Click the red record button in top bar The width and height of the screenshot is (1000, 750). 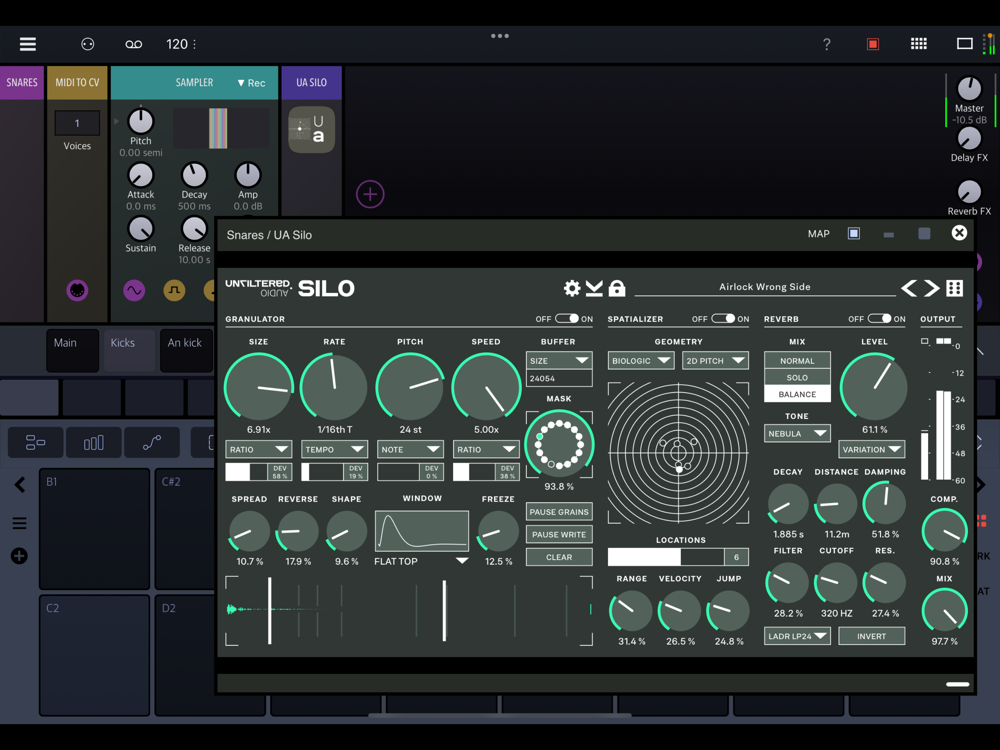tap(872, 44)
